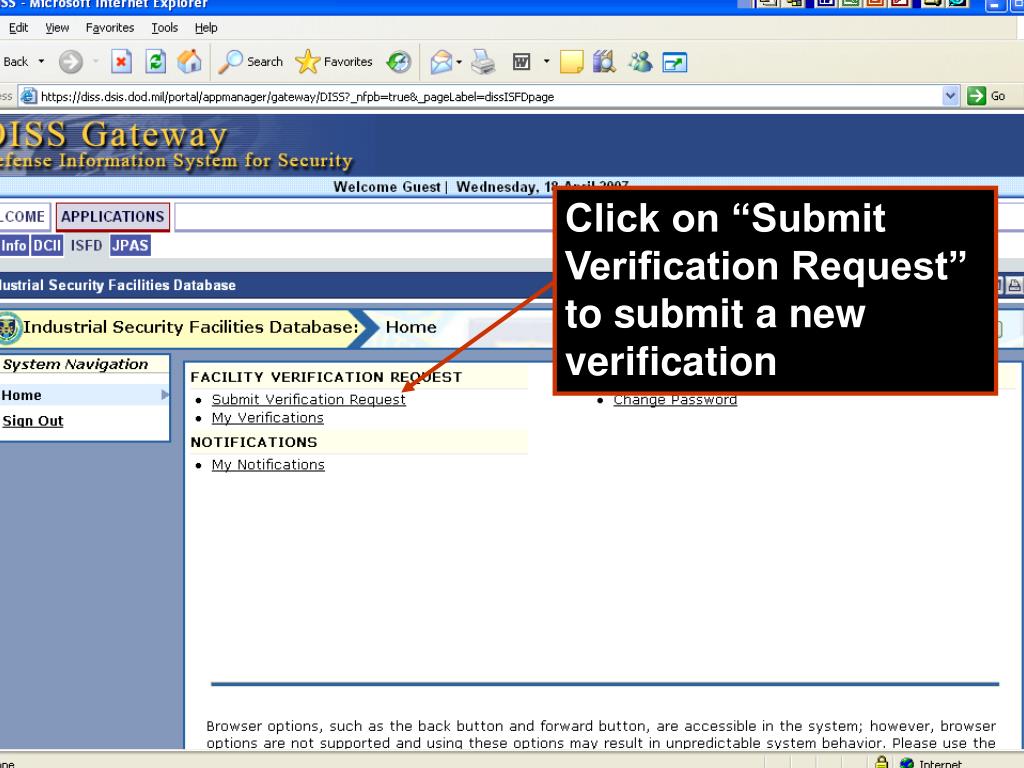1024x768 pixels.
Task: Switch to the Info sub-tab
Action: click(x=14, y=246)
